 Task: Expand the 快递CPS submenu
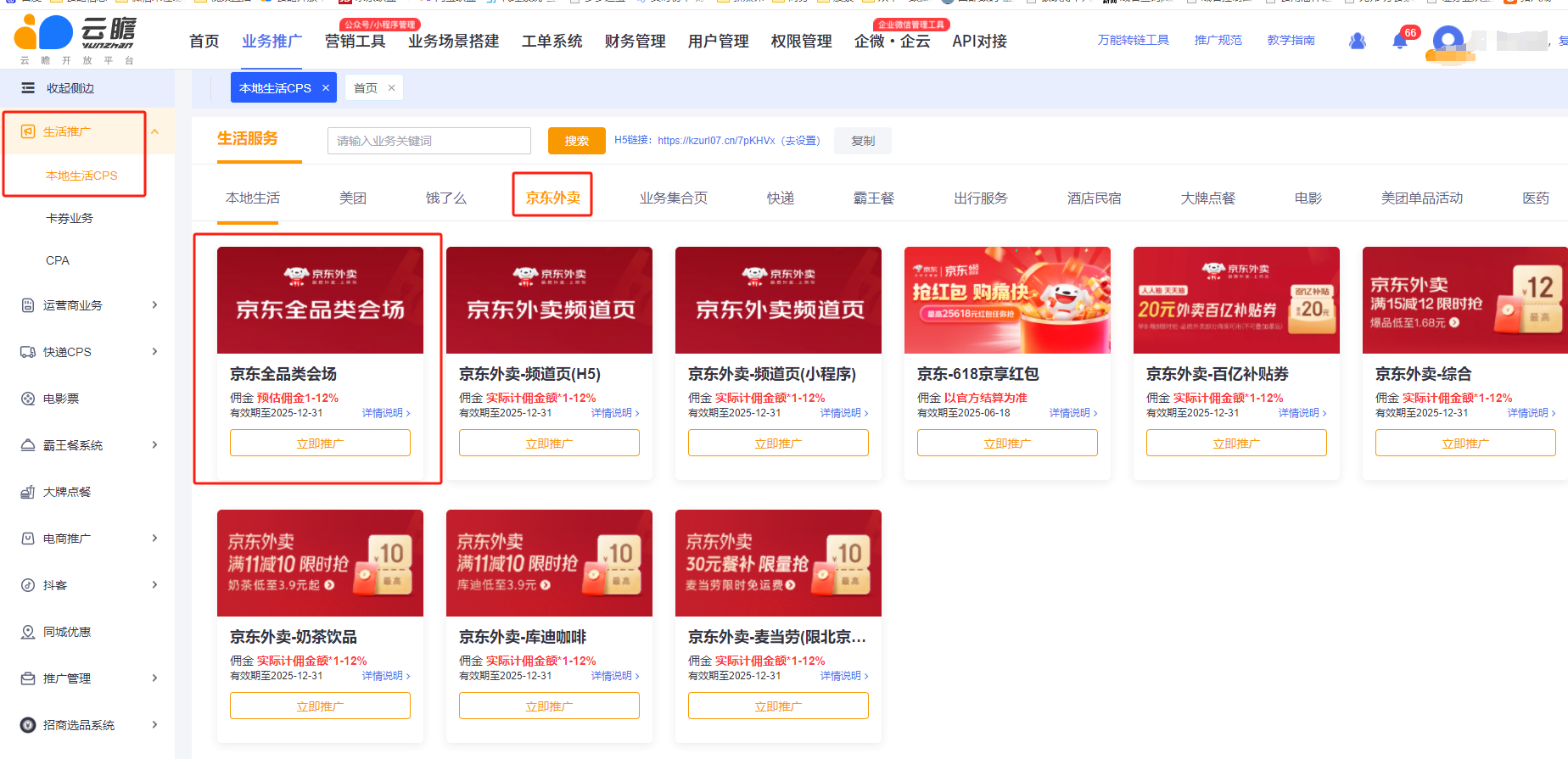(x=154, y=352)
